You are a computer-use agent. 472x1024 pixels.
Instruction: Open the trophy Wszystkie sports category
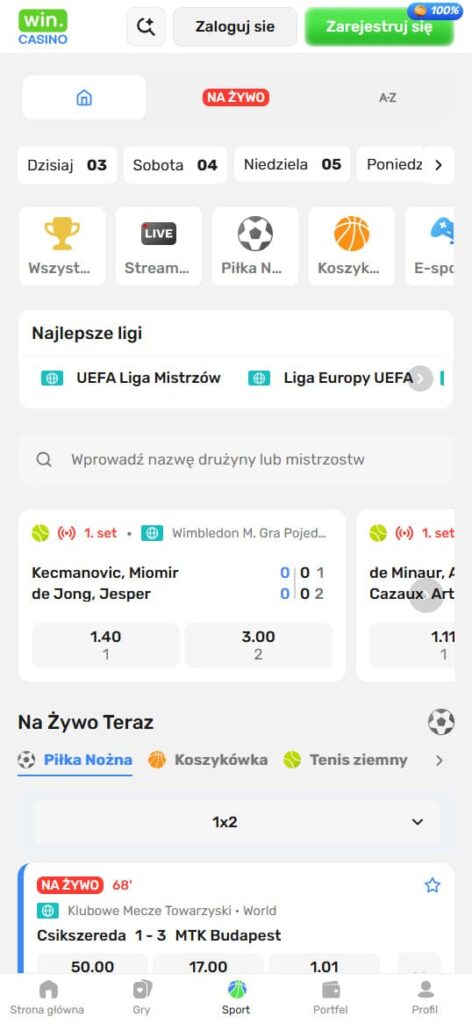pyautogui.click(x=62, y=246)
